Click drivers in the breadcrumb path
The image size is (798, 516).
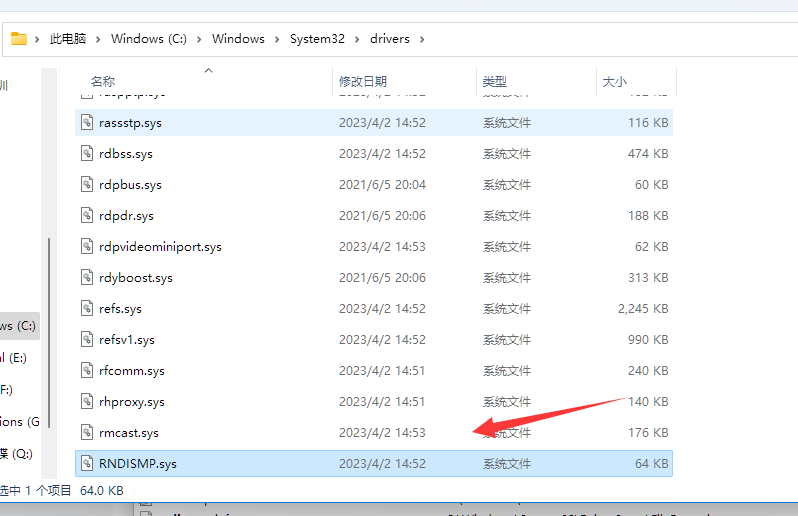(390, 39)
